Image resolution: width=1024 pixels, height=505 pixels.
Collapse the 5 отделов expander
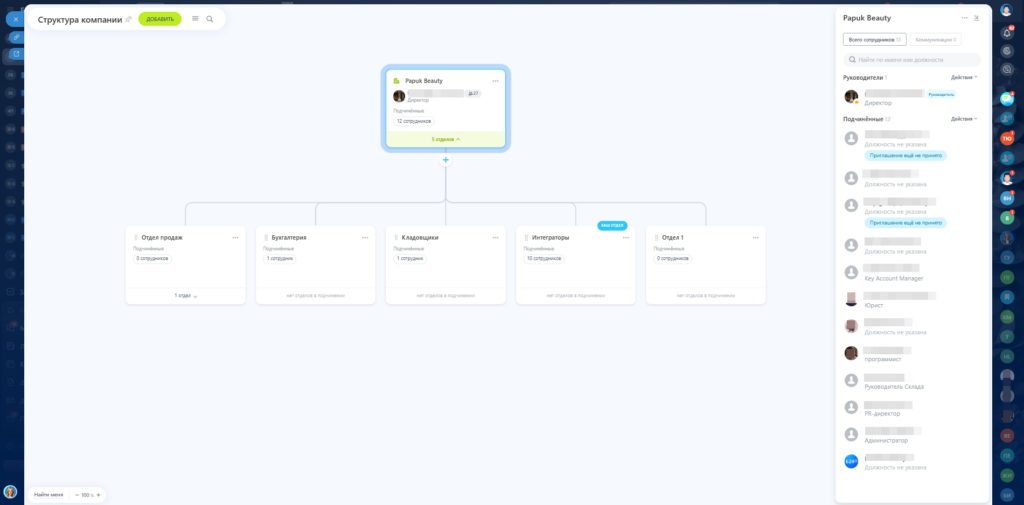[445, 139]
